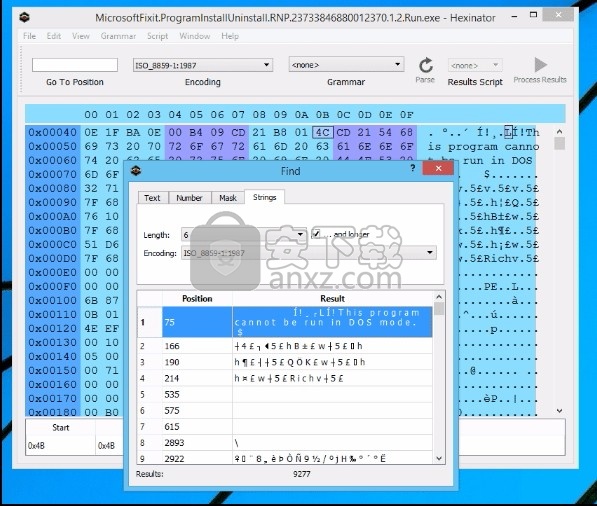The image size is (597, 506).
Task: Select result row with position 2893
Action: point(285,442)
